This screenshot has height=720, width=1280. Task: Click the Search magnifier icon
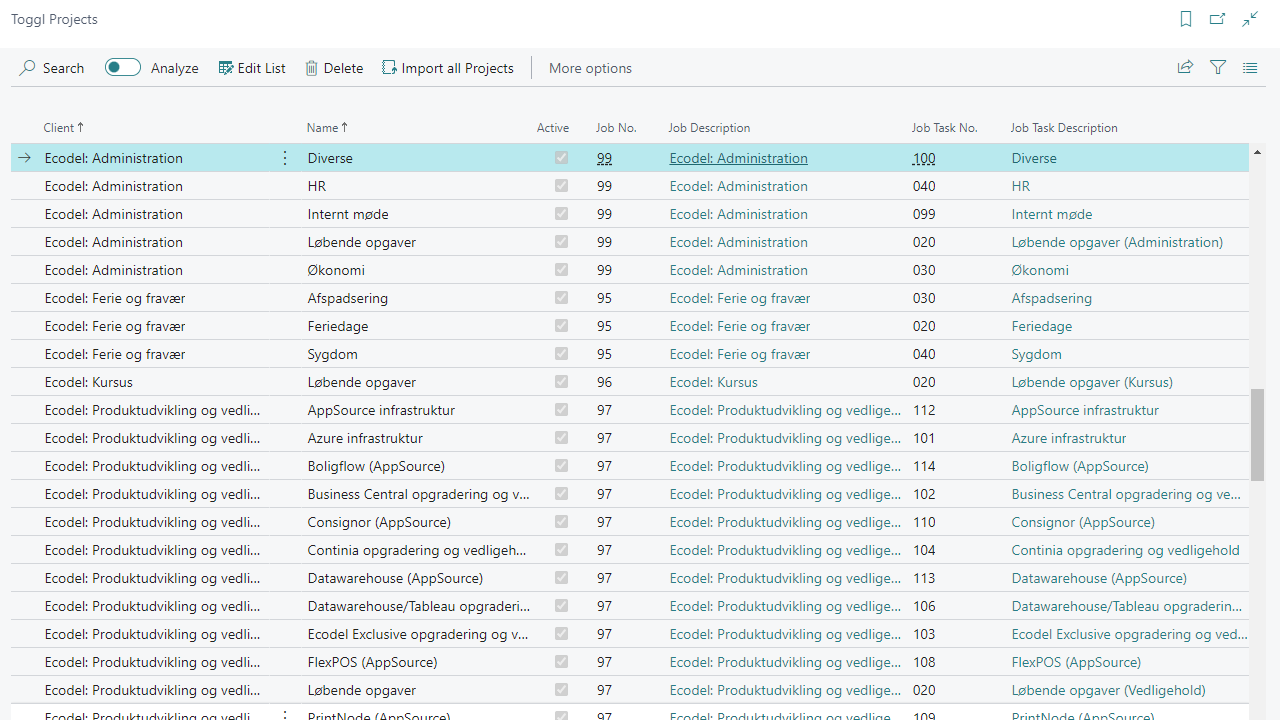(x=27, y=68)
